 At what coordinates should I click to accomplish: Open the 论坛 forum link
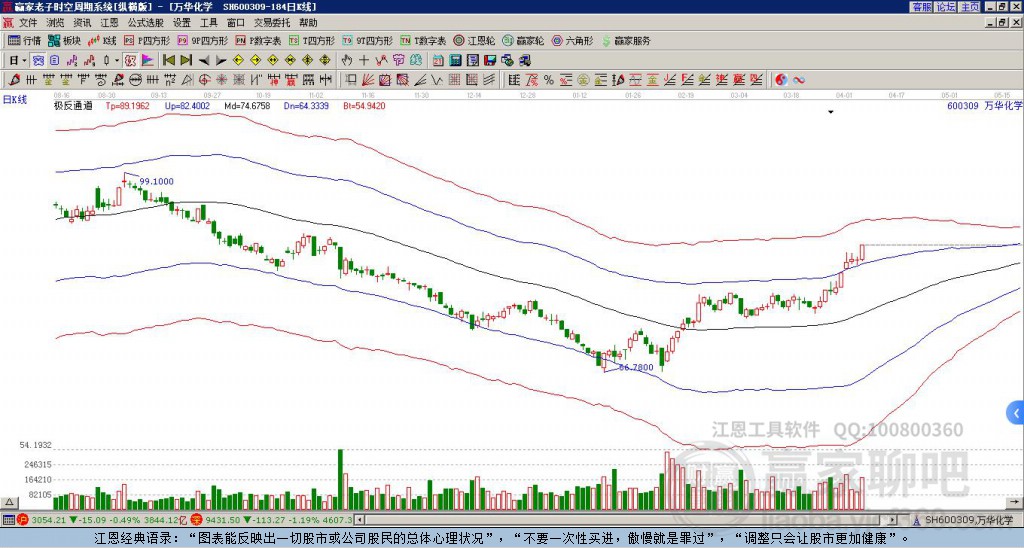point(945,7)
